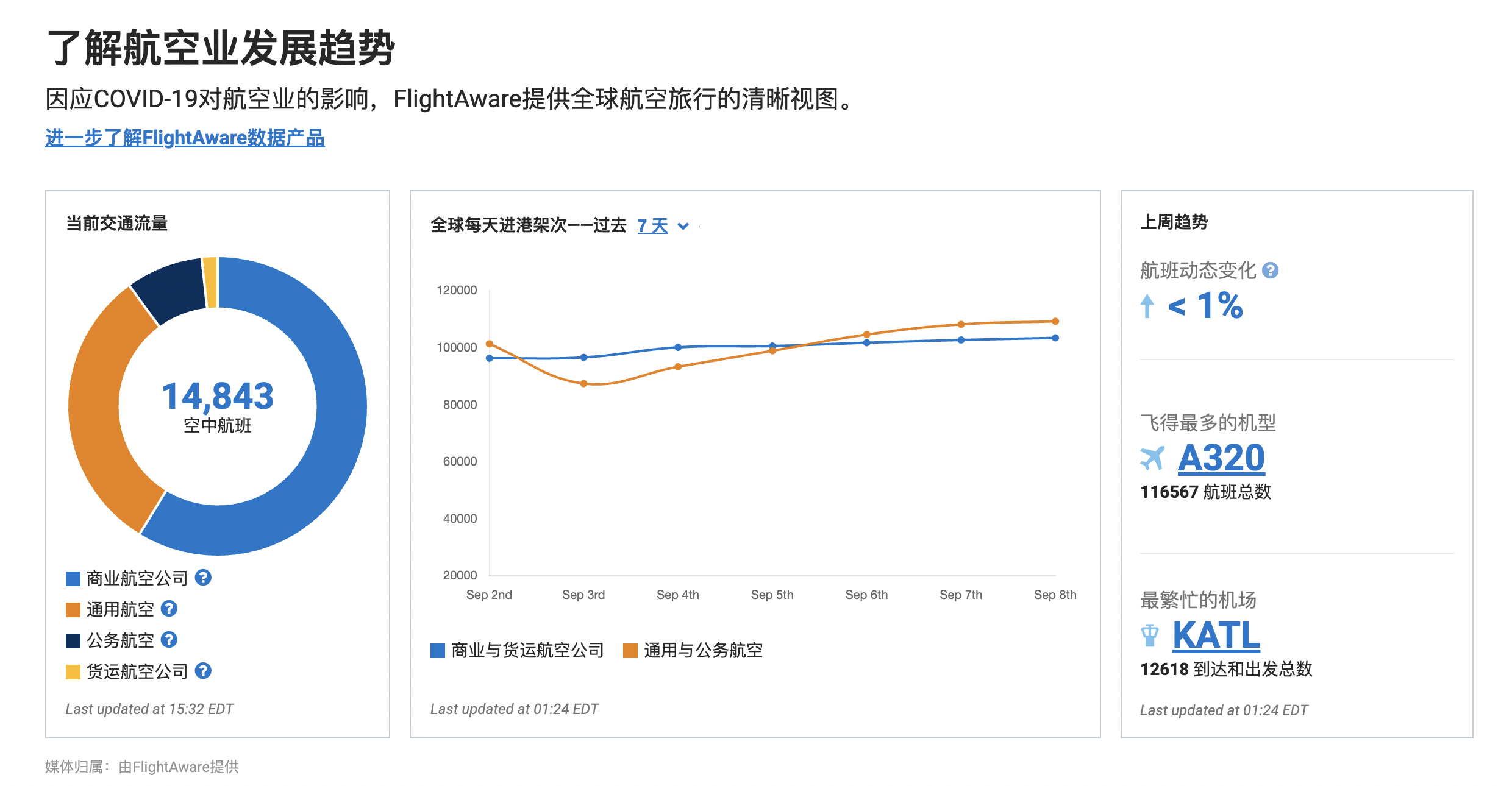
Task: Open the A320 aircraft type link
Action: pyautogui.click(x=1221, y=458)
